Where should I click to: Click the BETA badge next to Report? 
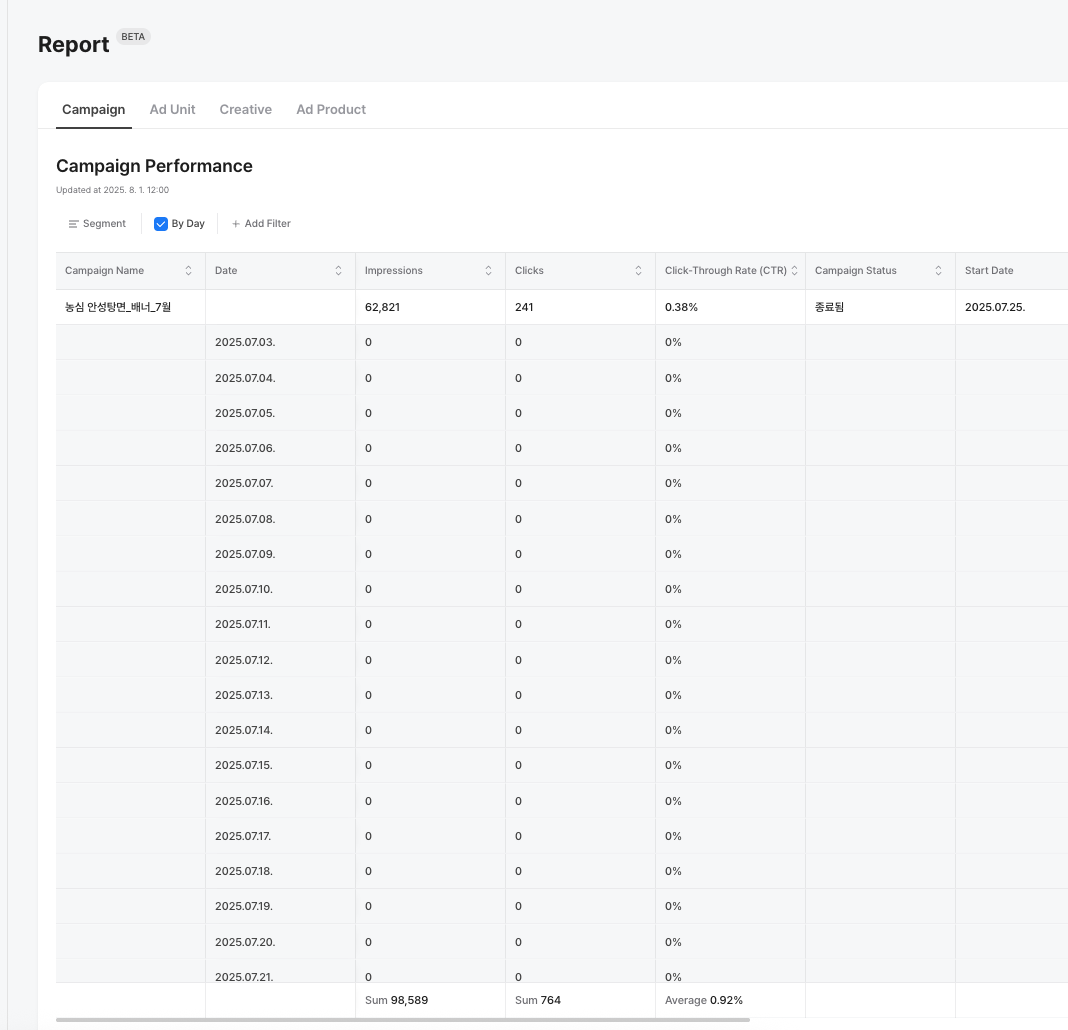coord(133,36)
